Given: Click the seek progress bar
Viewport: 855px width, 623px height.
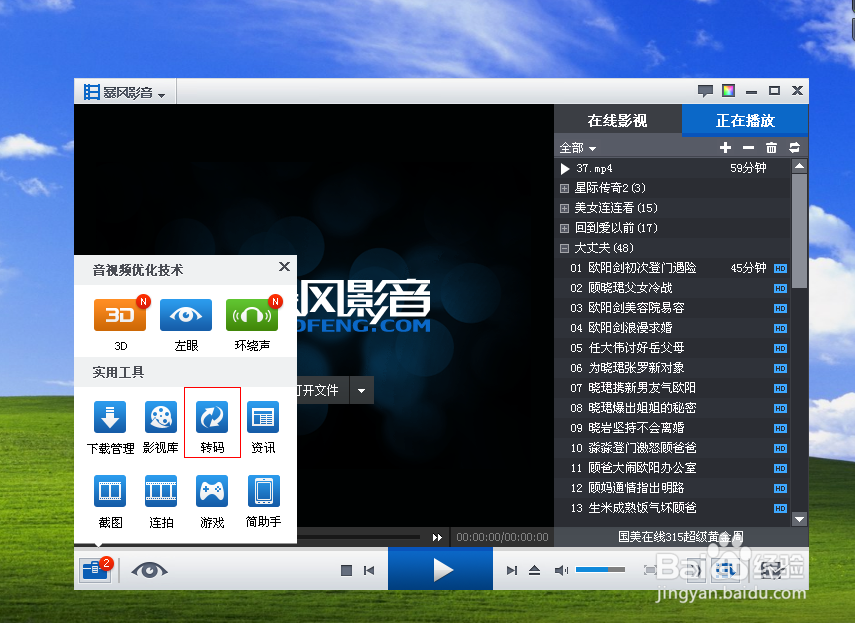Looking at the screenshot, I should (x=358, y=537).
